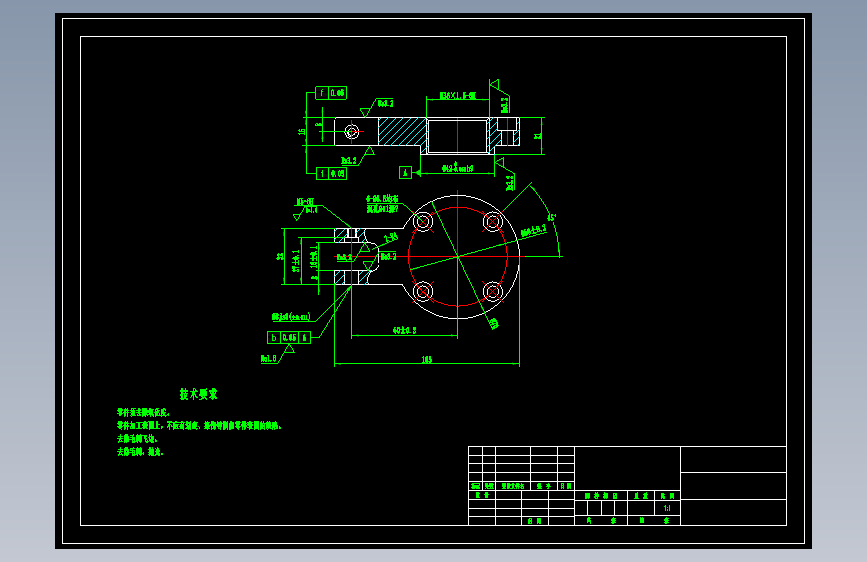Select the 技术要求 heading text

pos(199,394)
